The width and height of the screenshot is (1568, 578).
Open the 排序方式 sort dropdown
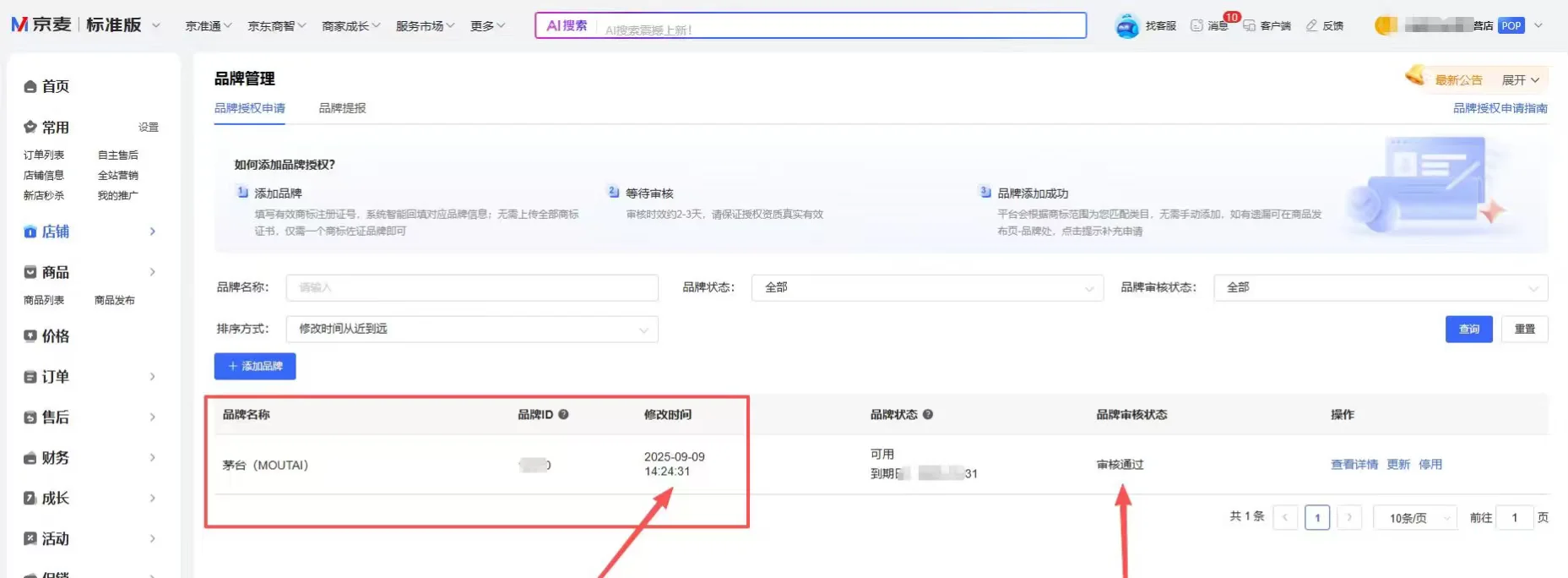coord(472,329)
